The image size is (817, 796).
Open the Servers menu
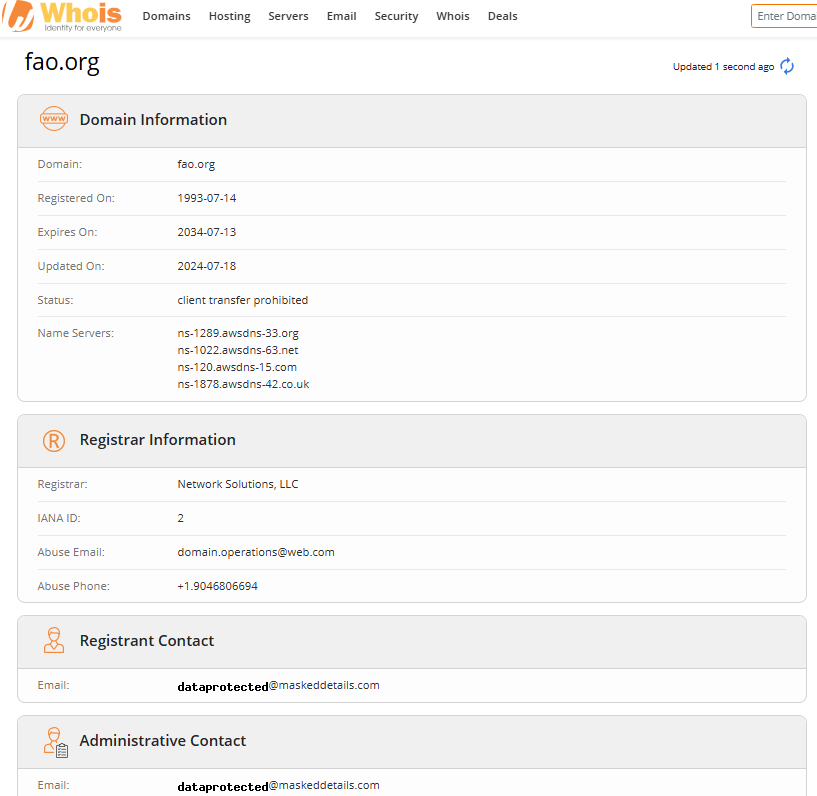pos(288,16)
